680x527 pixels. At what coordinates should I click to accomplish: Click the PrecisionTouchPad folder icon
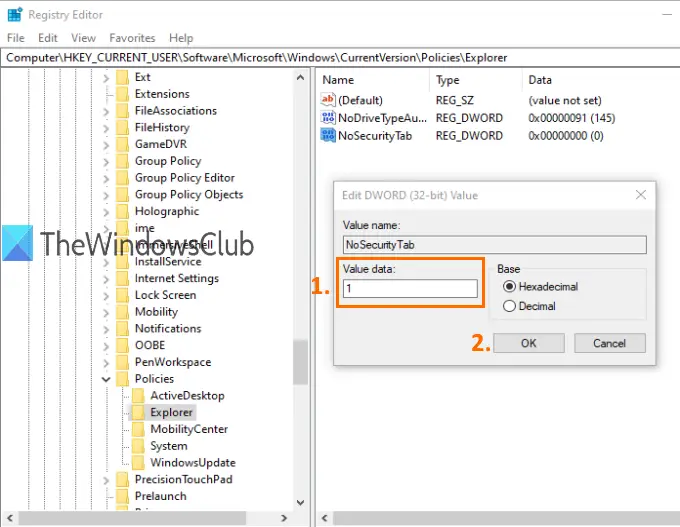pyautogui.click(x=123, y=479)
